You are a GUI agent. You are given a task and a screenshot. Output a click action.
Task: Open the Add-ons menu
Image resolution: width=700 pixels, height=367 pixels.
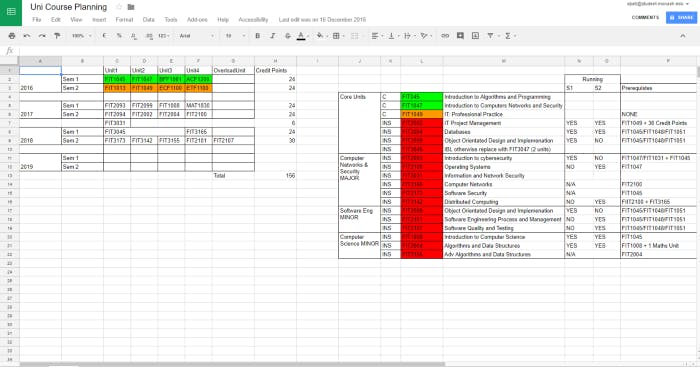[x=197, y=20]
